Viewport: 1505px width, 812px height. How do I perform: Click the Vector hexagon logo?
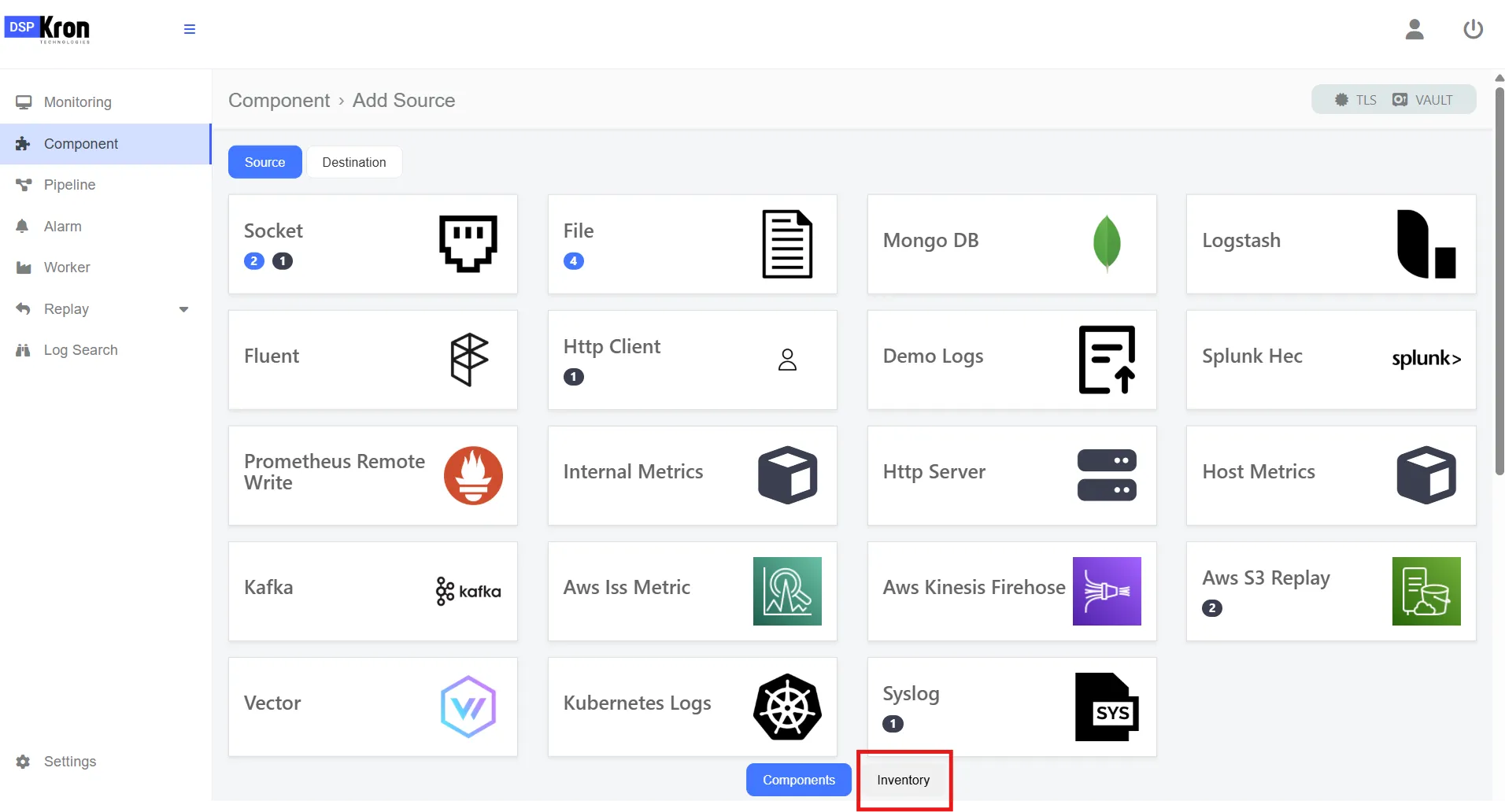point(468,707)
